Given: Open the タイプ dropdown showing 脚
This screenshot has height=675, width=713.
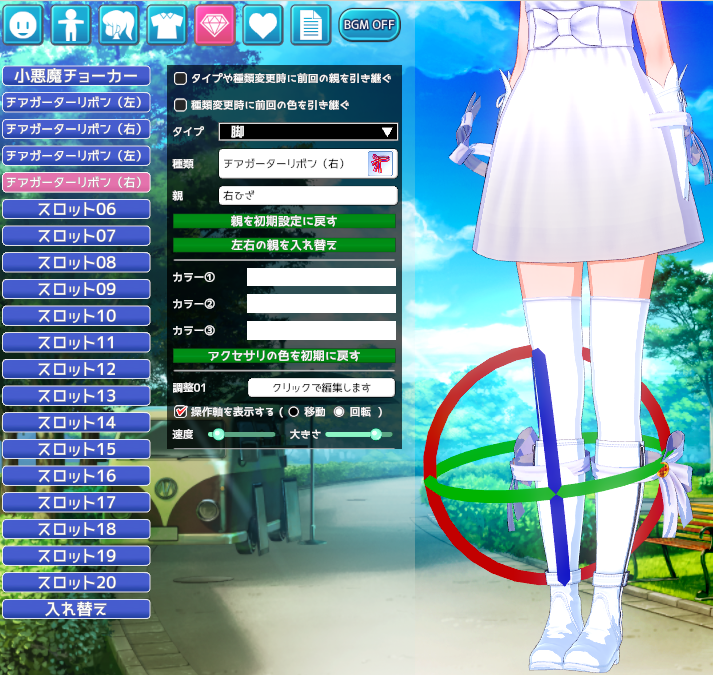Looking at the screenshot, I should click(308, 132).
